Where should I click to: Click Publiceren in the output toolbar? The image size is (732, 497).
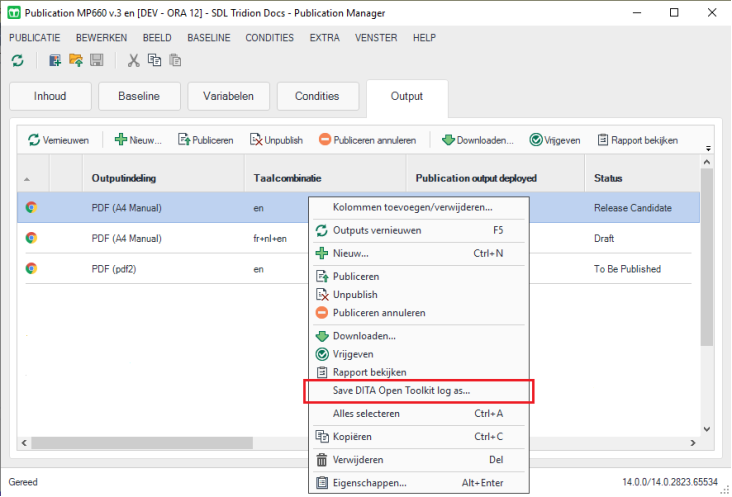click(205, 140)
